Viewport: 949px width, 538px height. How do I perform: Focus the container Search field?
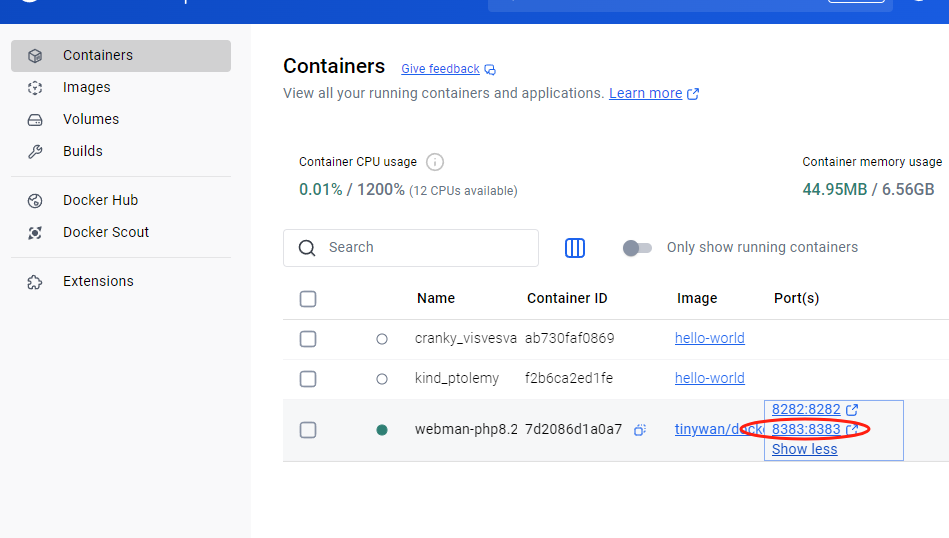(x=411, y=248)
